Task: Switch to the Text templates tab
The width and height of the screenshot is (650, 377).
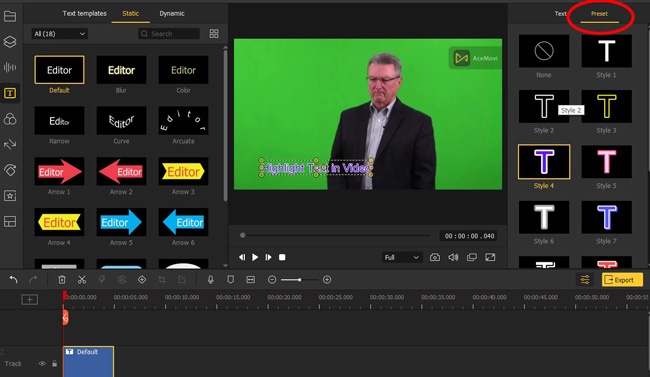Action: [x=85, y=13]
